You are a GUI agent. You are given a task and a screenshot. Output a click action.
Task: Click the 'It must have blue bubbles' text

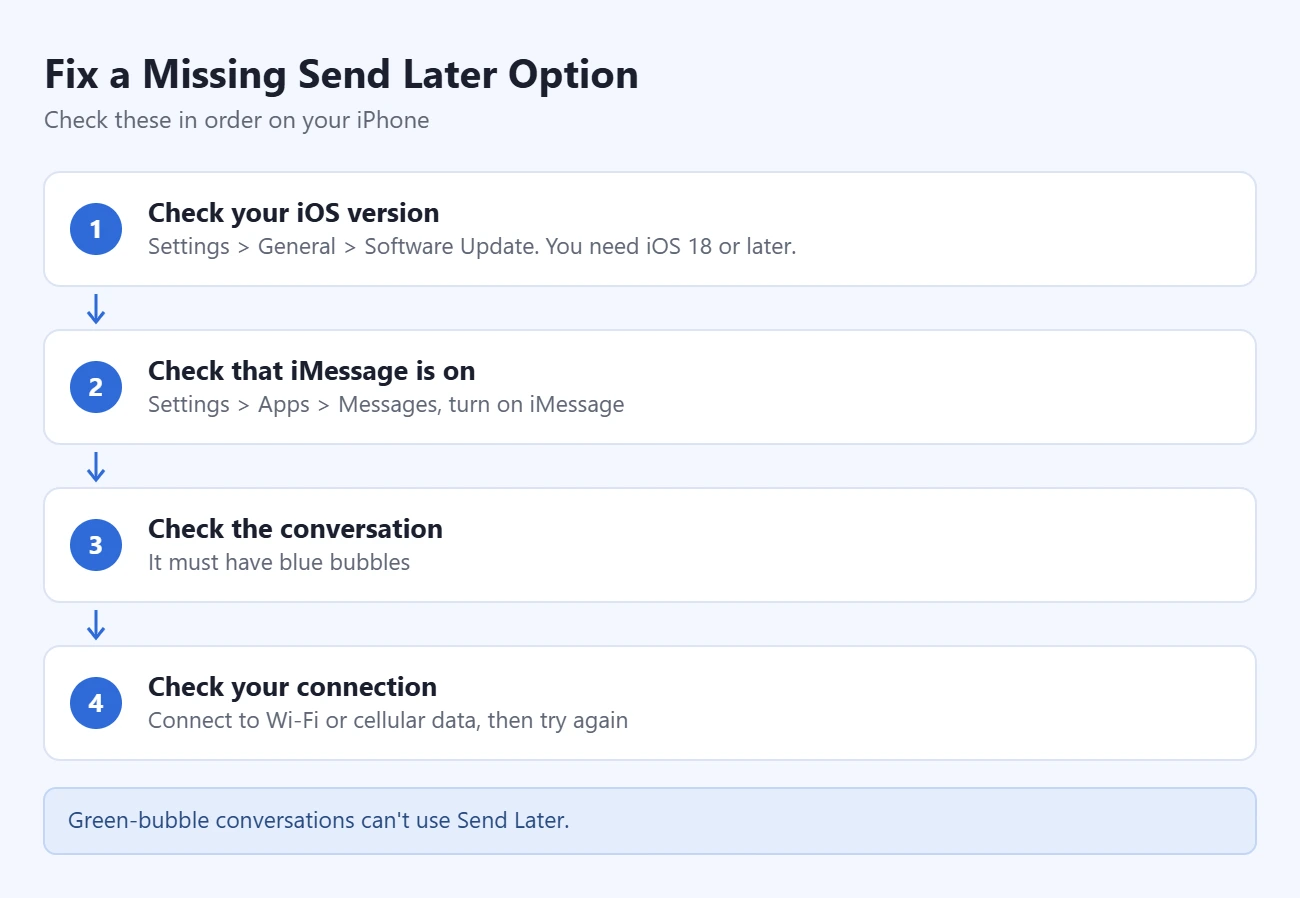[279, 562]
